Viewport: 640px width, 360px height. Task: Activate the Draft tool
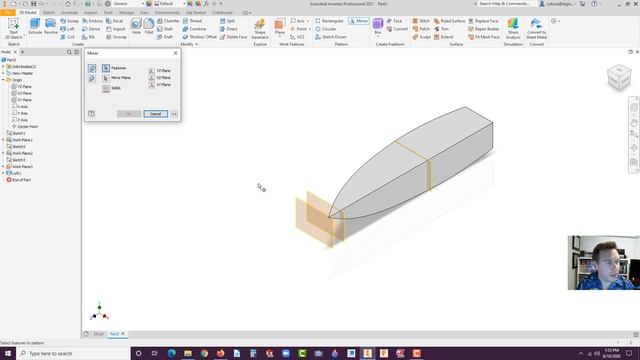[x=165, y=37]
